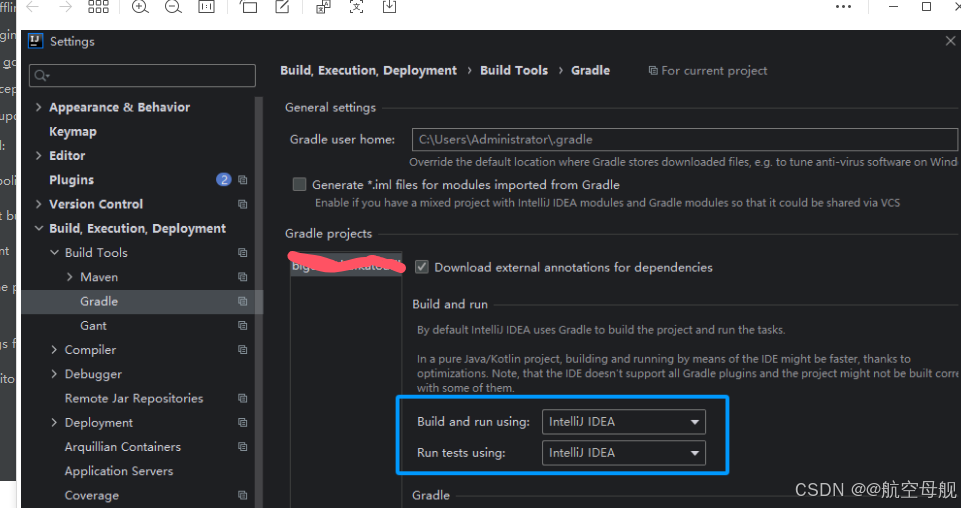Click the translate image icon
Image resolution: width=961 pixels, height=508 pixels.
point(323,7)
